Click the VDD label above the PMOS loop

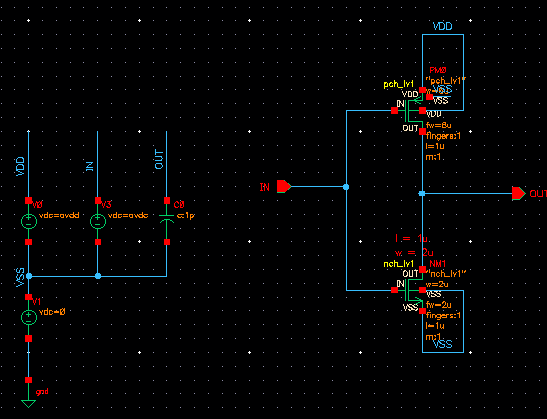tap(443, 26)
